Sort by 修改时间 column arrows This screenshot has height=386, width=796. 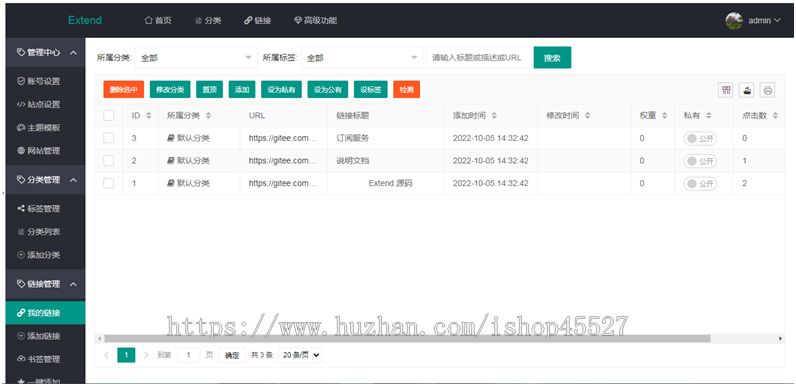pyautogui.click(x=587, y=116)
